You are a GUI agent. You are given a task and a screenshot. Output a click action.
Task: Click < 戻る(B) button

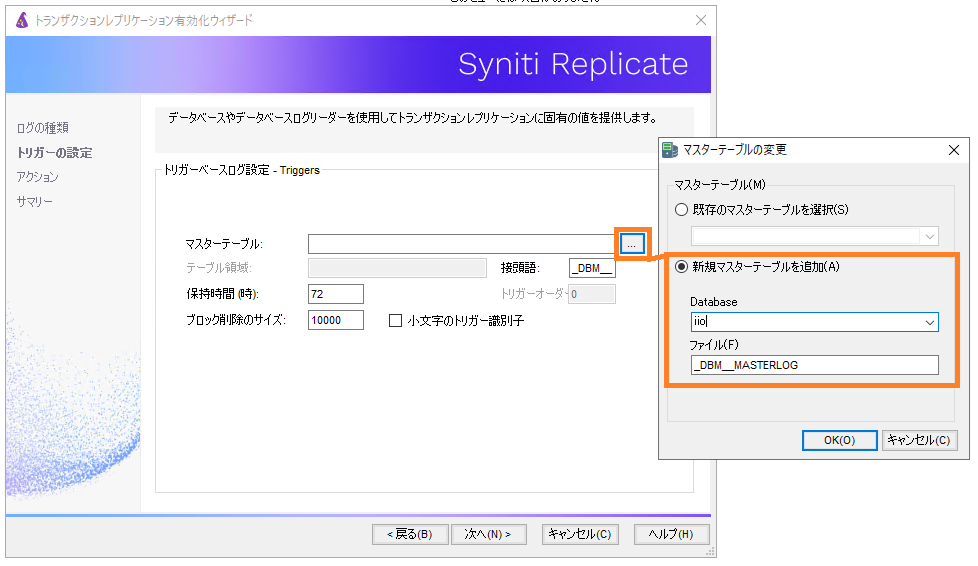tap(410, 534)
